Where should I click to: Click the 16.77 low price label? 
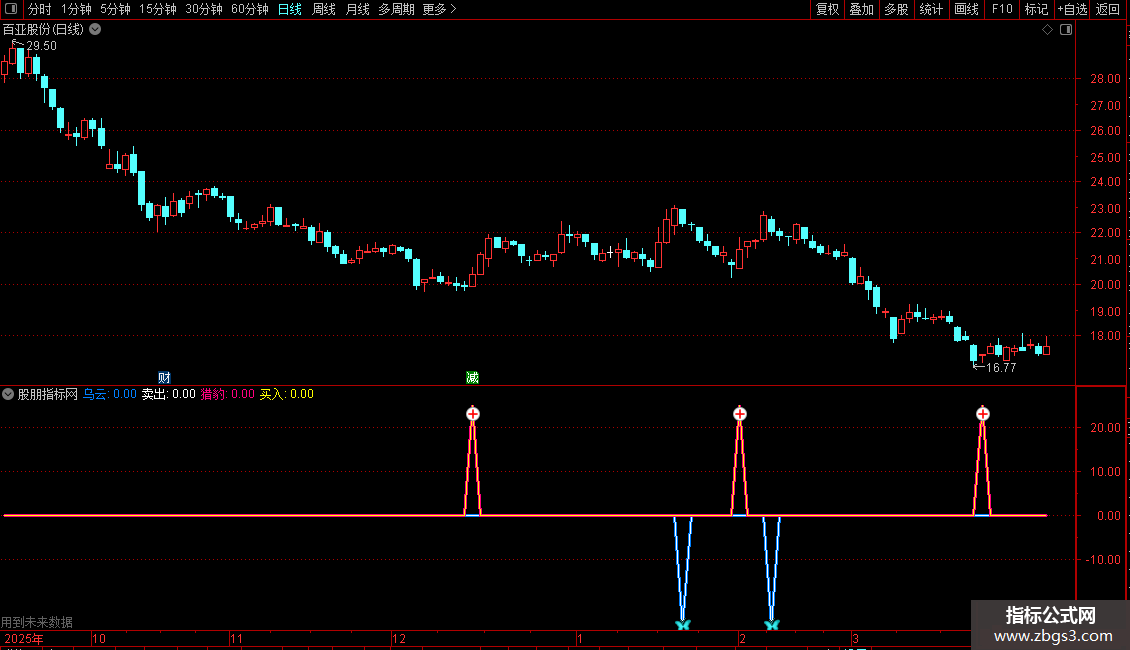pyautogui.click(x=1001, y=368)
